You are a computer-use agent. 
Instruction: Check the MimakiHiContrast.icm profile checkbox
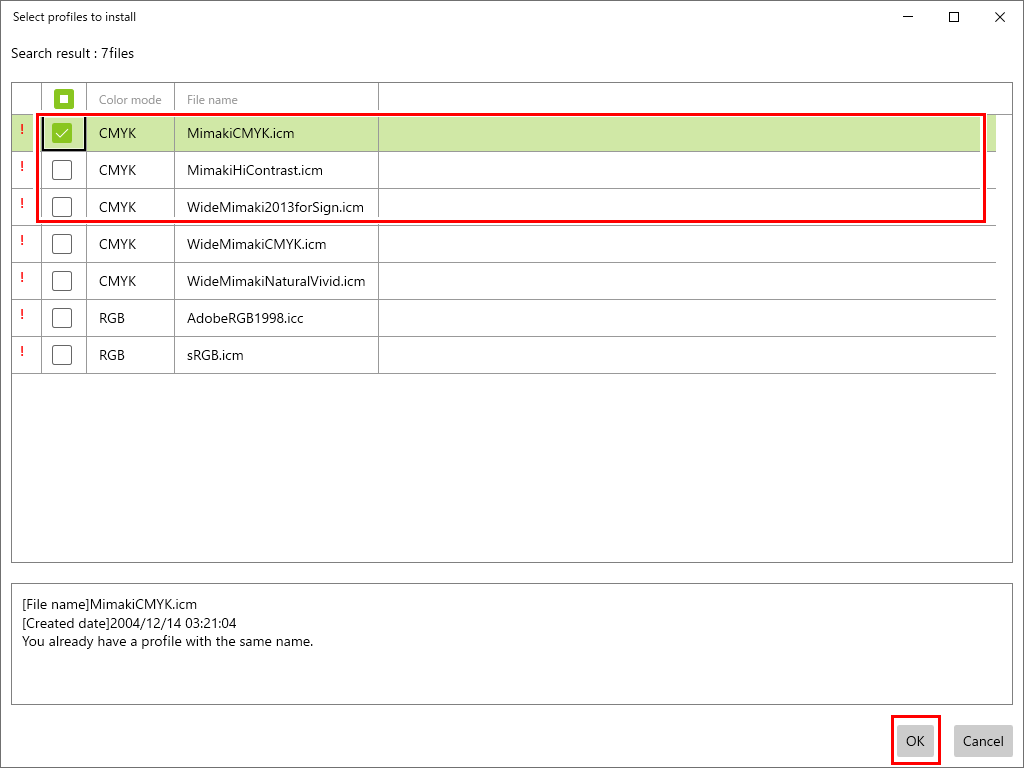[62, 170]
